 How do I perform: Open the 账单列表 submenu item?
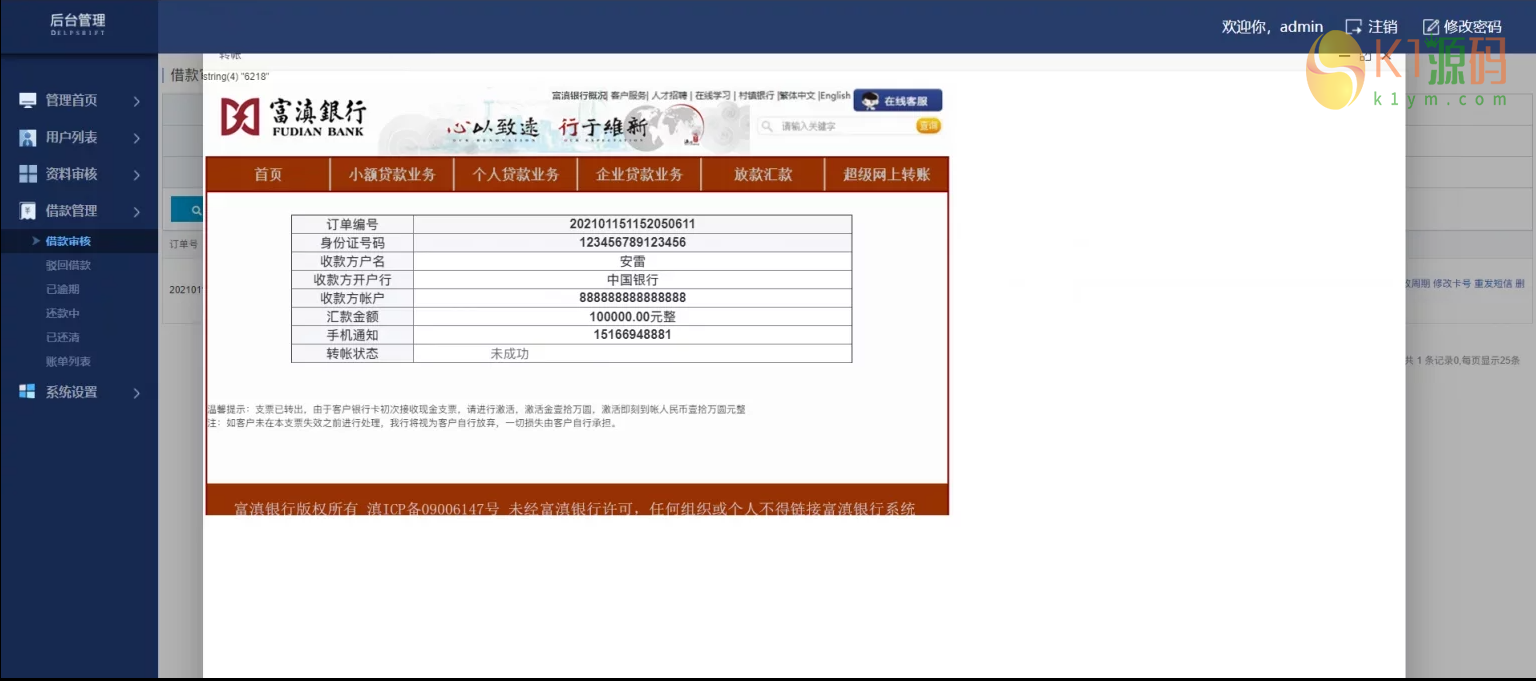tap(68, 361)
